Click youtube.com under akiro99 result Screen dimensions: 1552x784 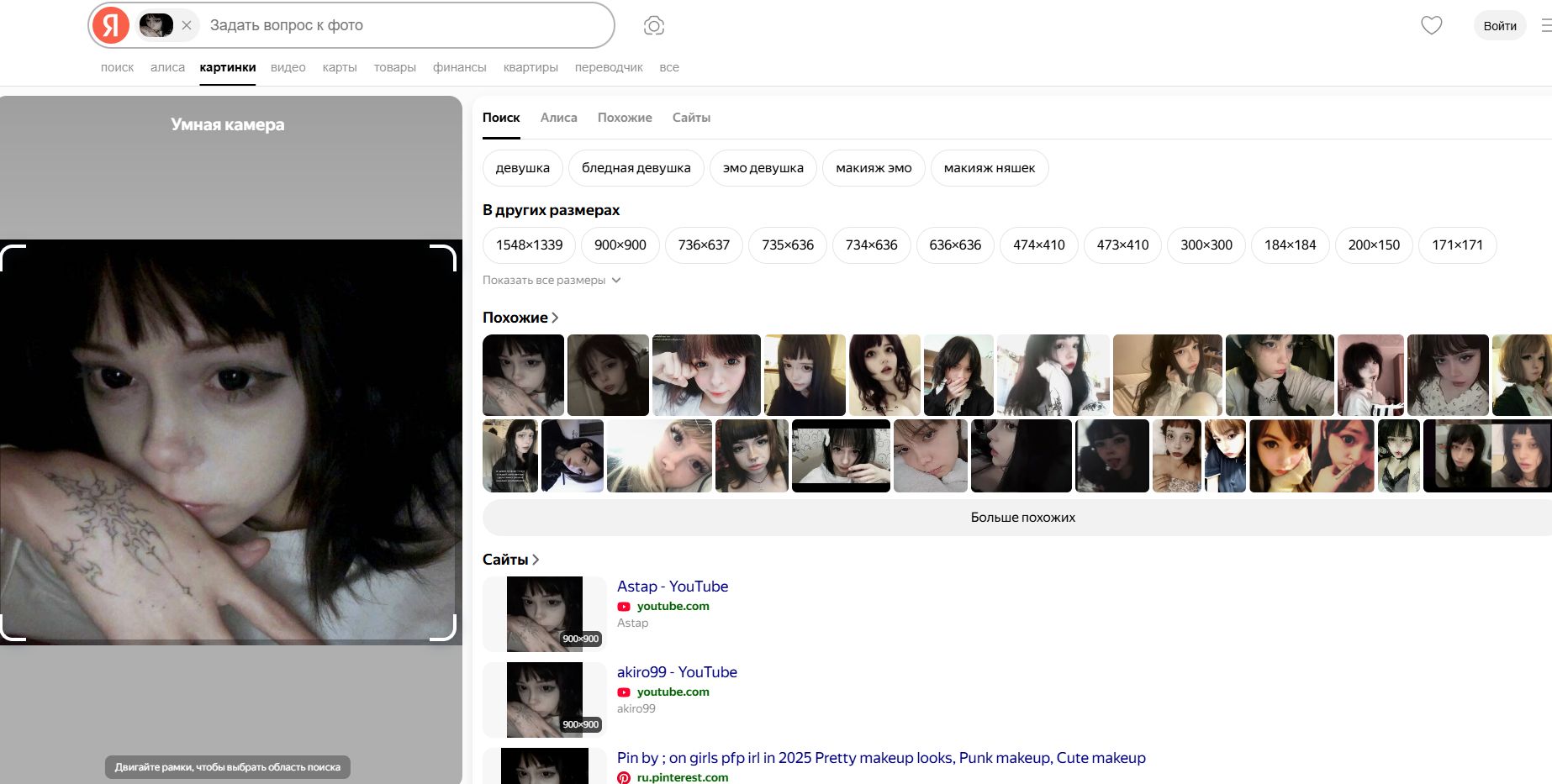(673, 692)
